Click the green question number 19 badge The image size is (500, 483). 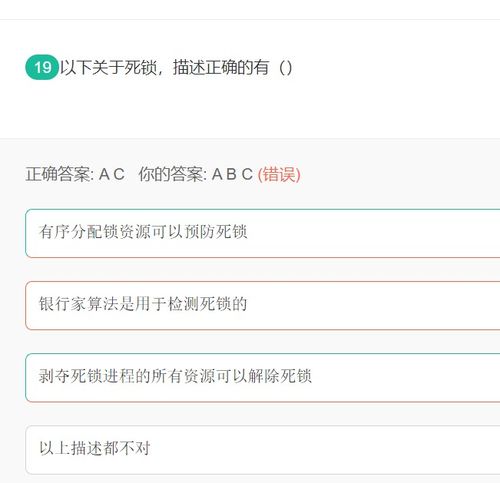click(42, 67)
